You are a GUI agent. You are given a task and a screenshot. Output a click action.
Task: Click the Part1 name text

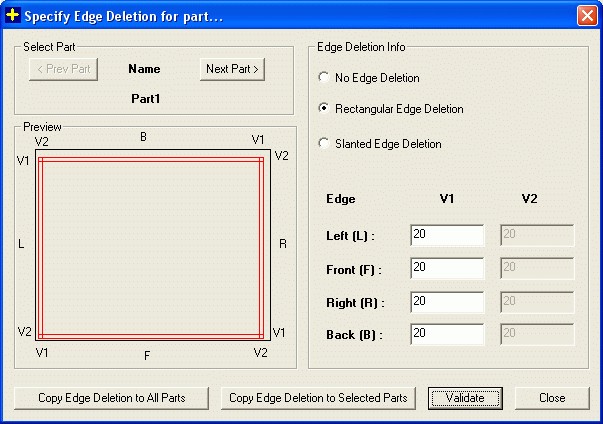[145, 99]
